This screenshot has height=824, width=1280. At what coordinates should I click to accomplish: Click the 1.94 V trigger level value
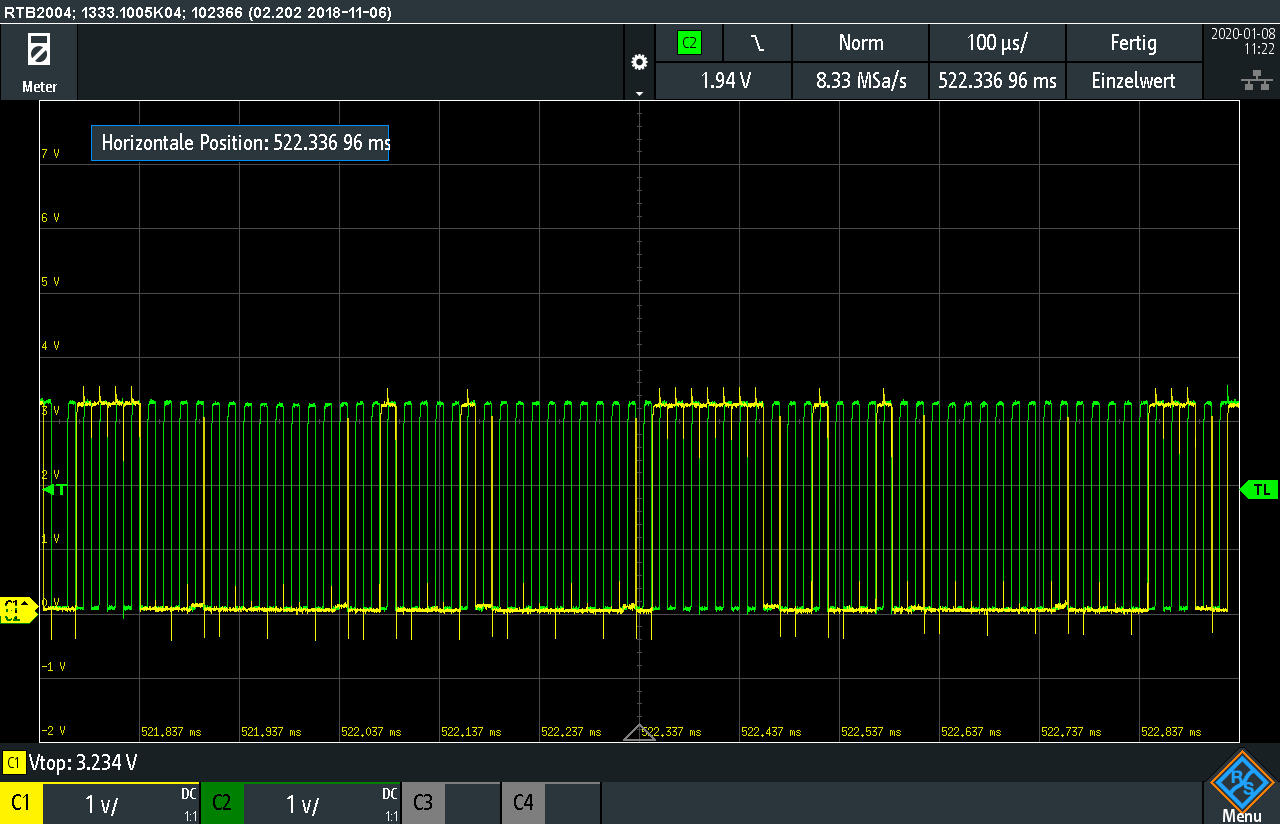pyautogui.click(x=725, y=81)
